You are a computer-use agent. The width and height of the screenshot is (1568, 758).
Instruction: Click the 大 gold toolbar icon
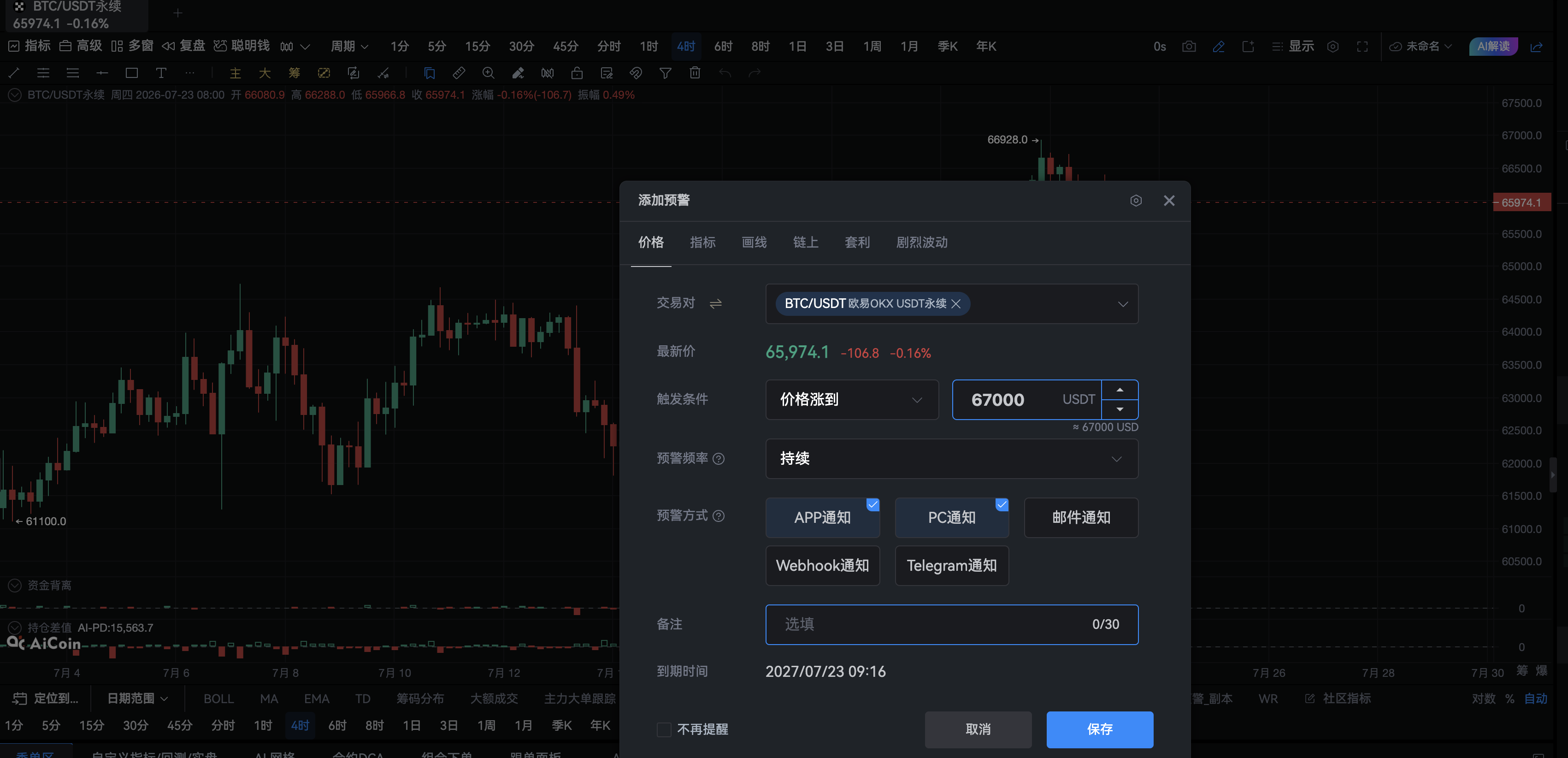coord(264,73)
